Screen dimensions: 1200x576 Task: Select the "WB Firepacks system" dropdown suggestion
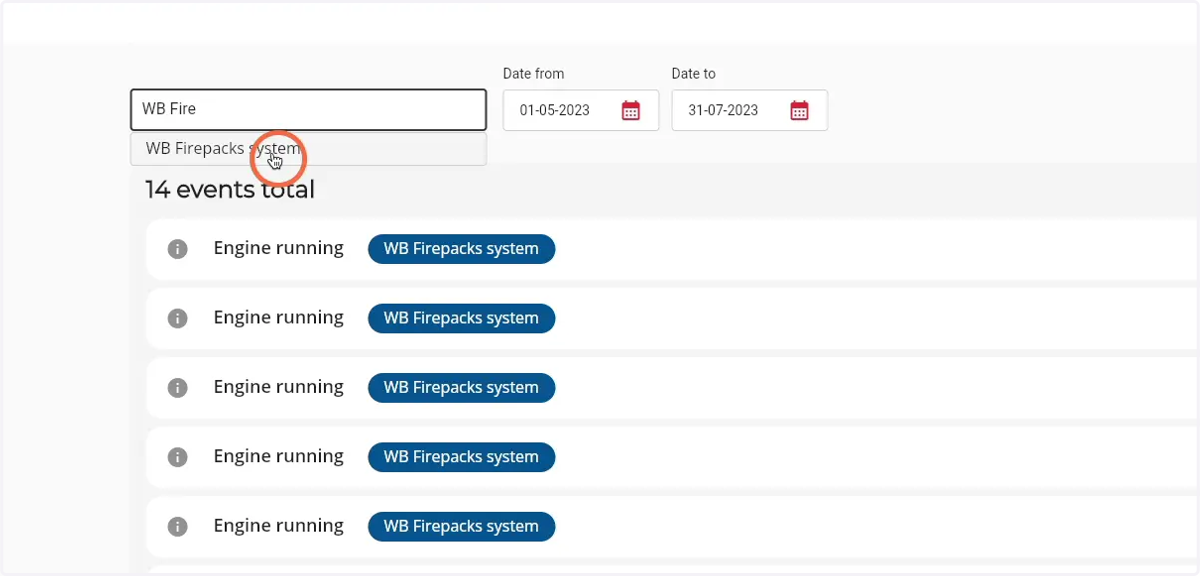tap(308, 149)
